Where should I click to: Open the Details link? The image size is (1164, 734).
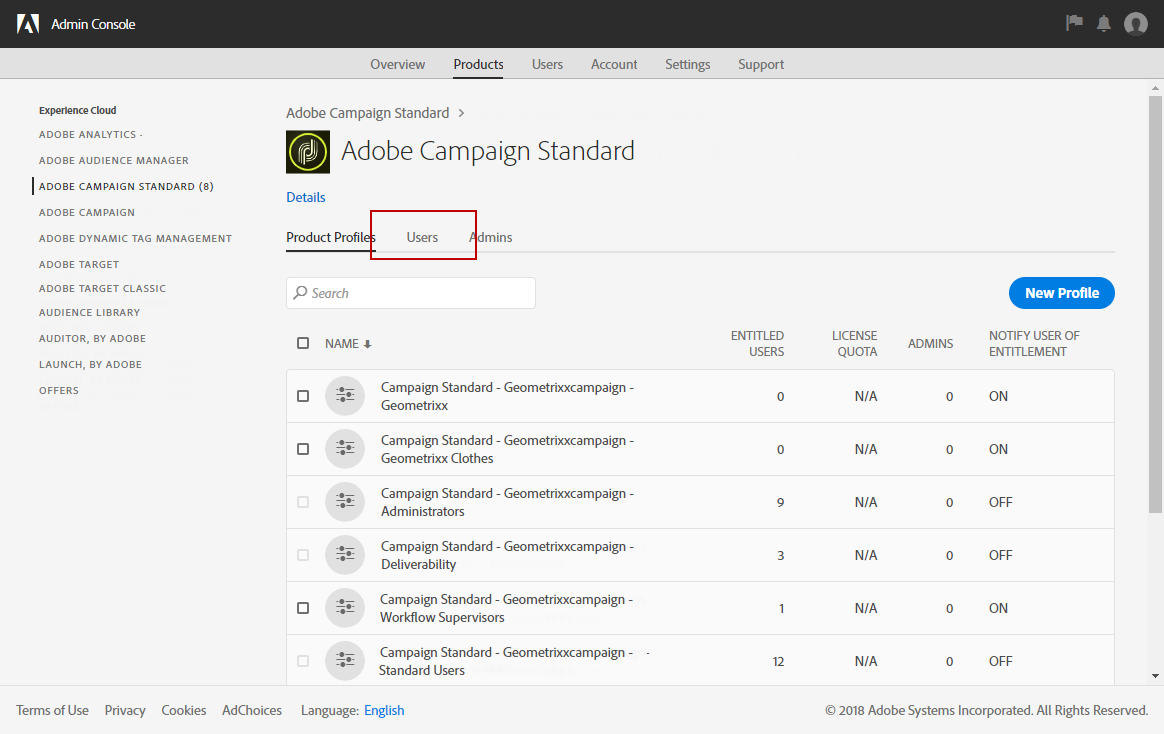pyautogui.click(x=305, y=197)
